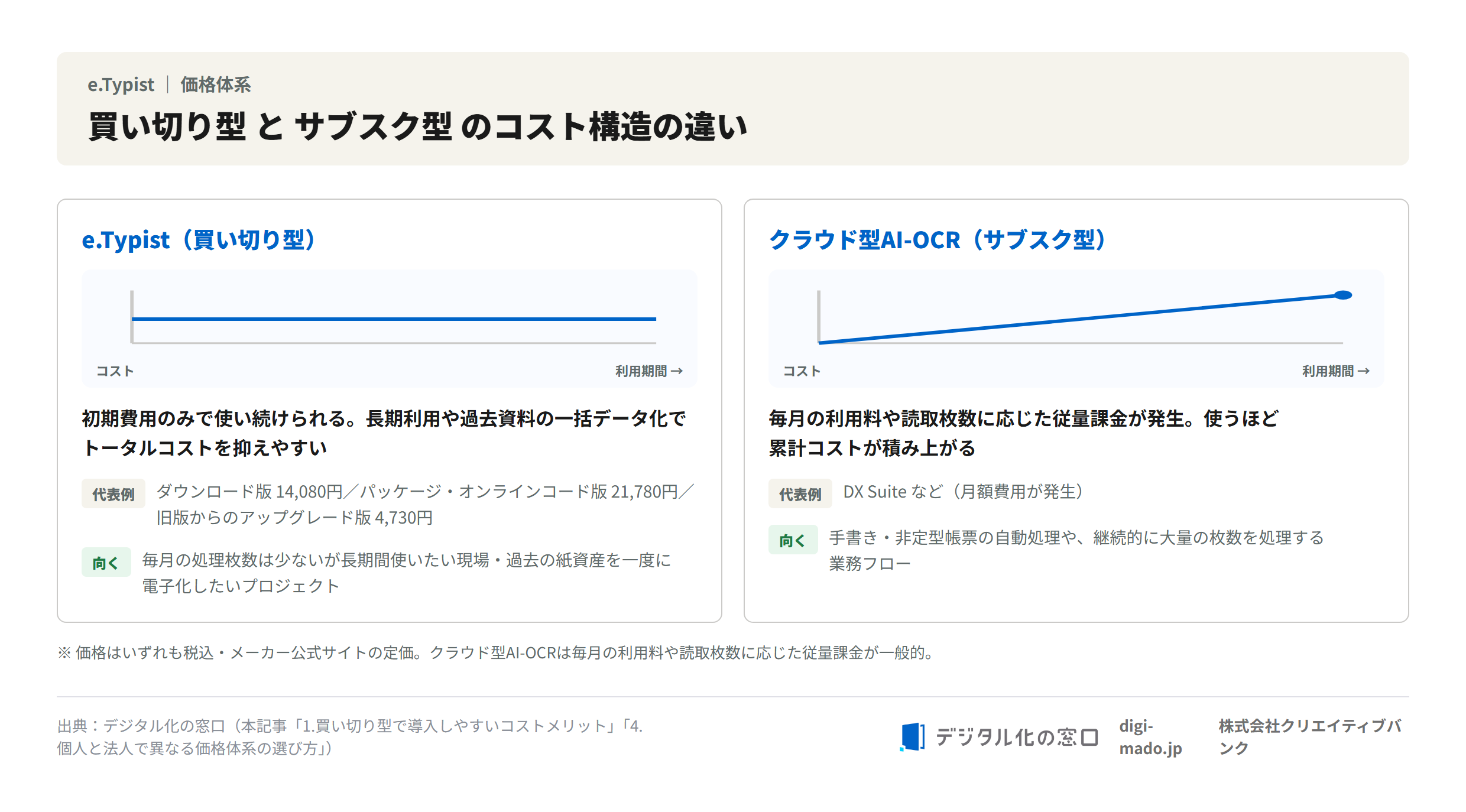Select the heading e.Typist（買い切り型）
This screenshot has height=812, width=1466.
[x=201, y=240]
